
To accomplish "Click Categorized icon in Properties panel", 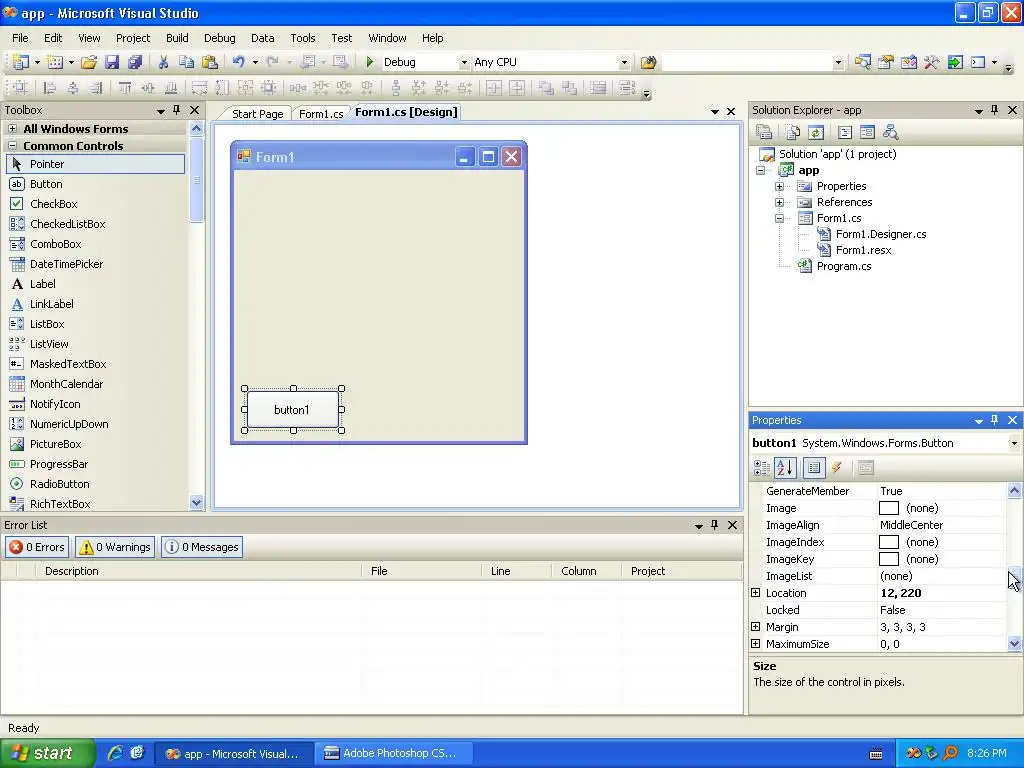I will pos(761,468).
